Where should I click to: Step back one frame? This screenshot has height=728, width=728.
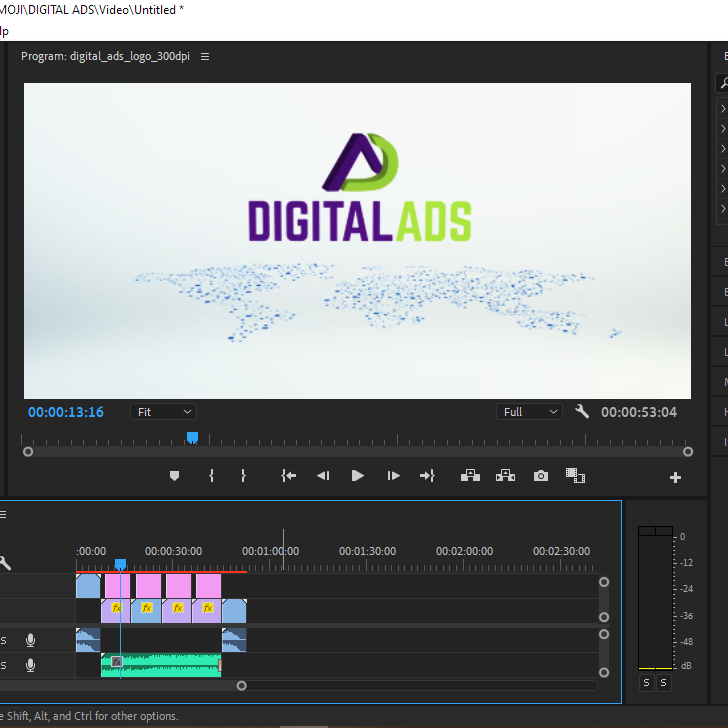pyautogui.click(x=322, y=476)
